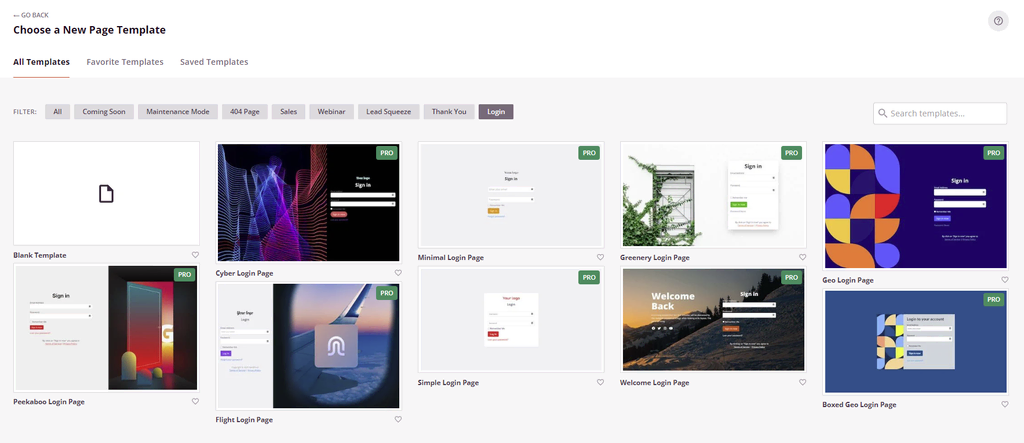
Task: Filter templates by Maintenance Mode
Action: [178, 112]
